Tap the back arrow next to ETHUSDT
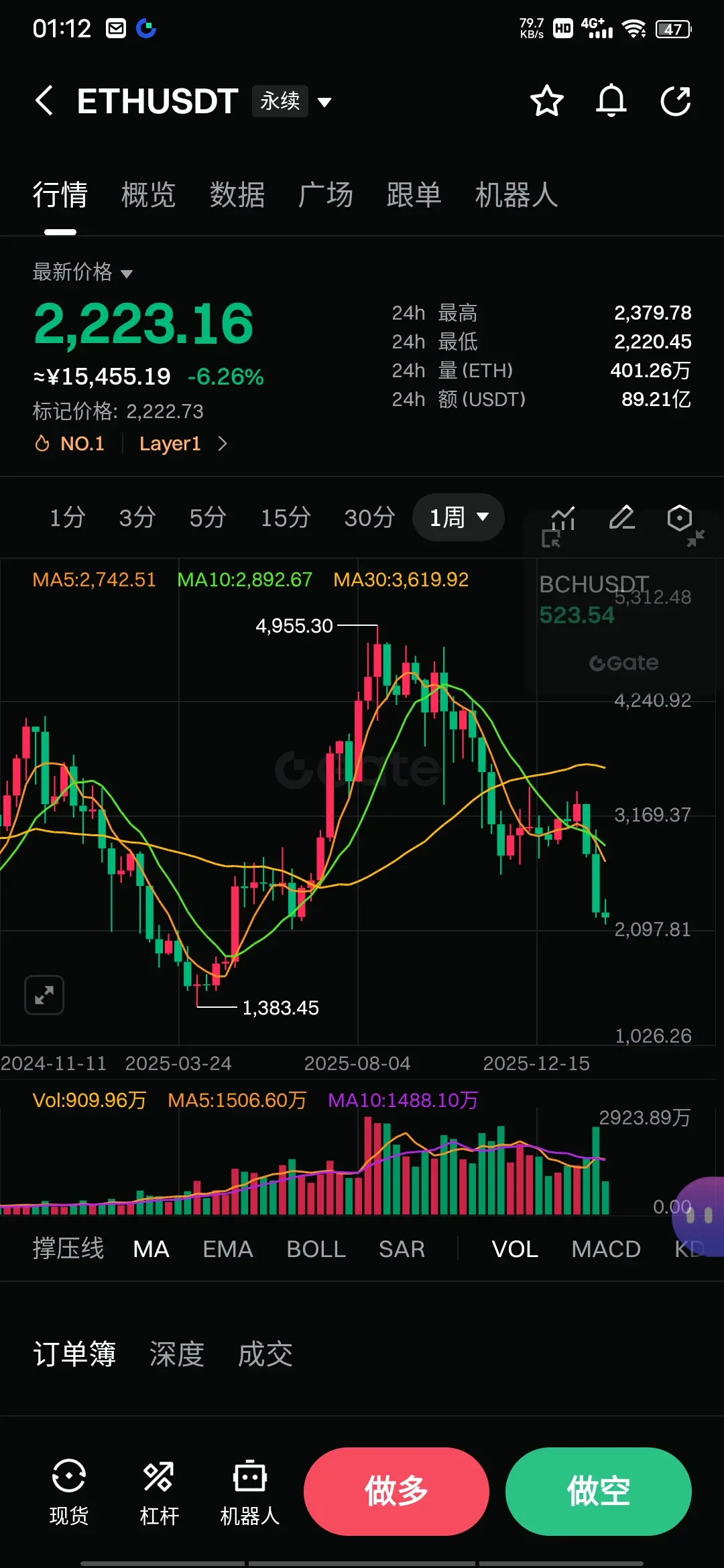 [x=44, y=101]
